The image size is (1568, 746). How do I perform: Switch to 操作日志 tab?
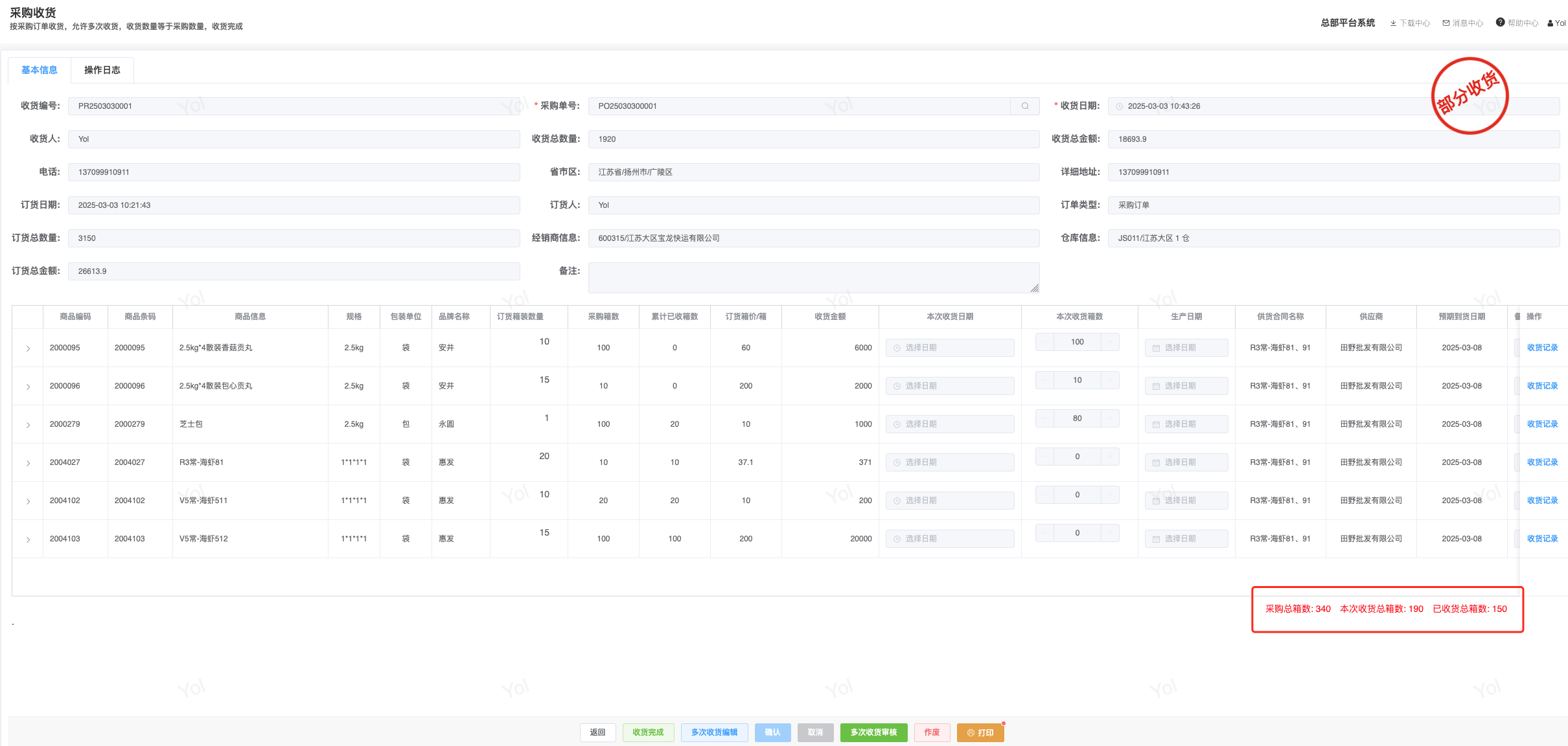pyautogui.click(x=102, y=70)
